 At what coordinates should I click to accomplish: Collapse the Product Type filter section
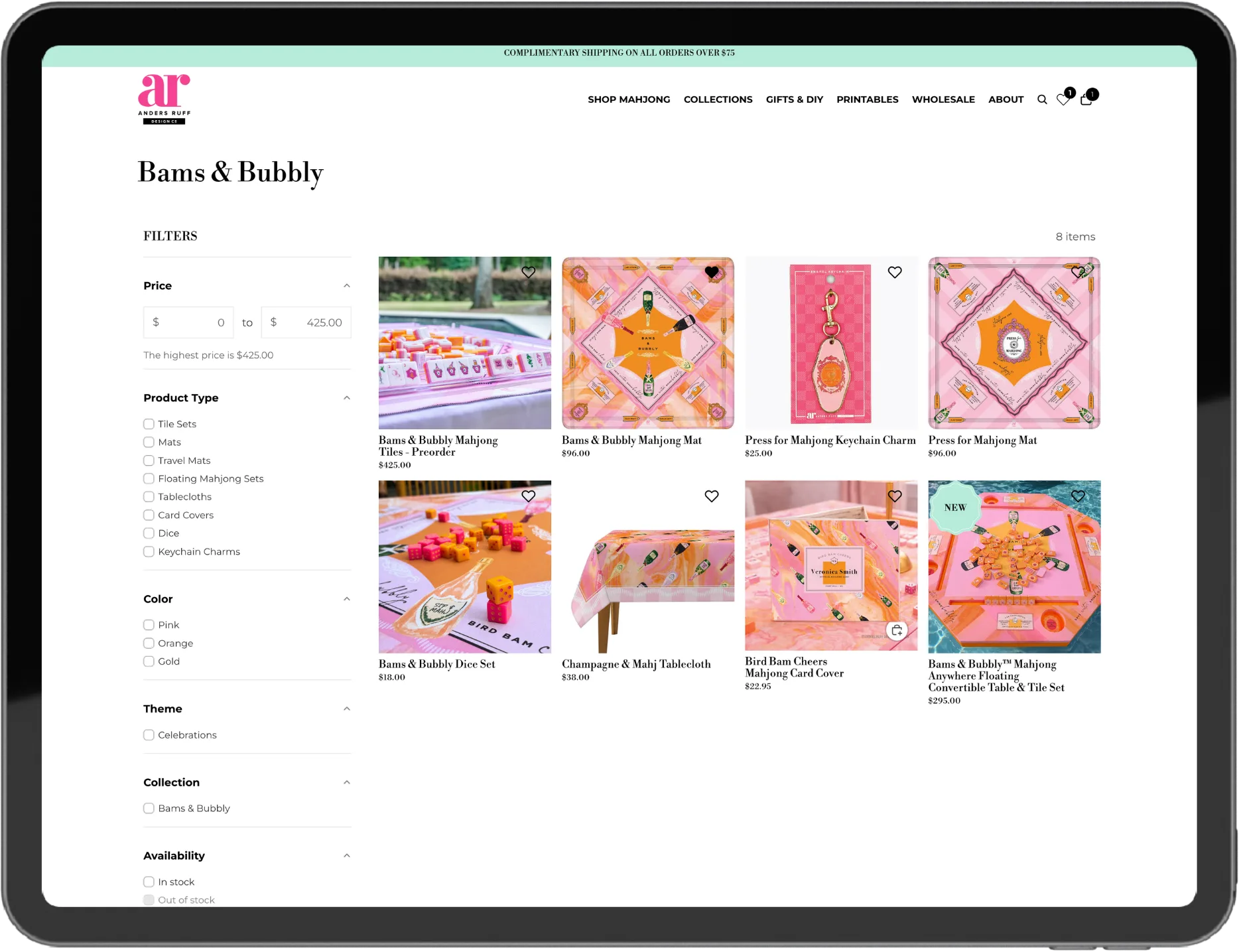346,398
